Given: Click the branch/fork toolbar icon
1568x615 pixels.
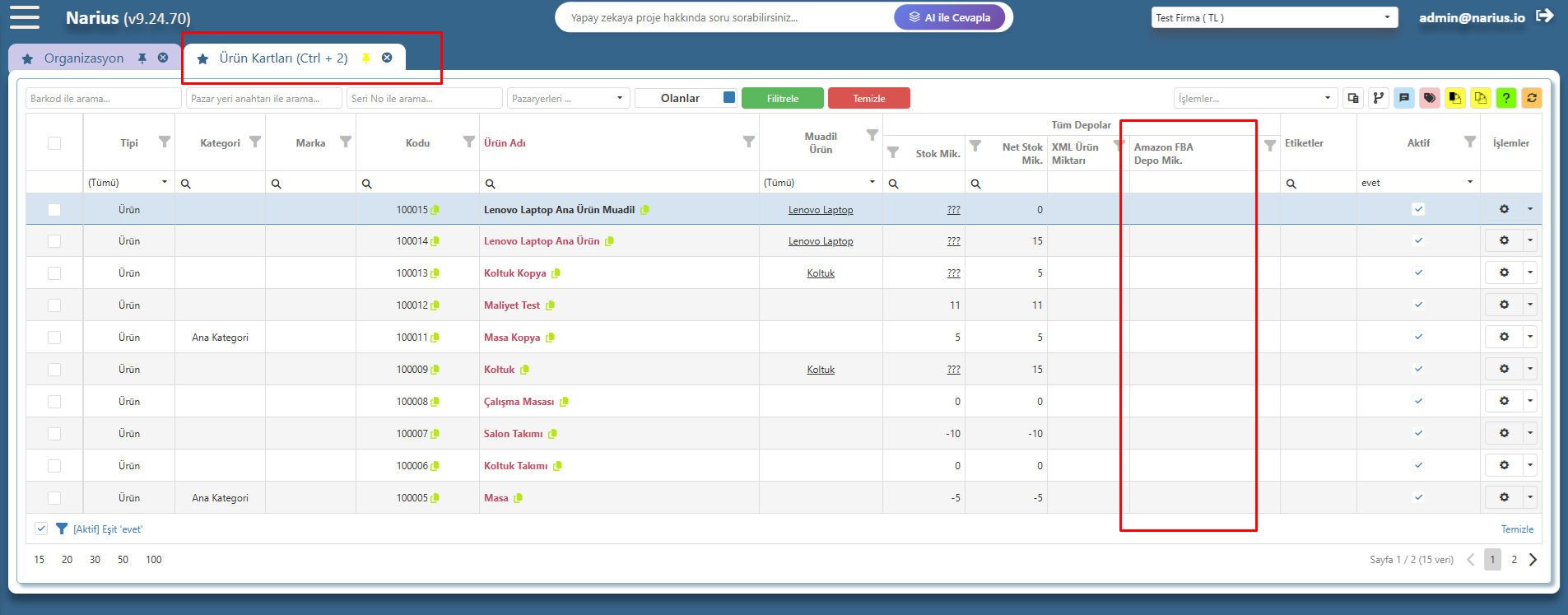Looking at the screenshot, I should coord(1379,98).
